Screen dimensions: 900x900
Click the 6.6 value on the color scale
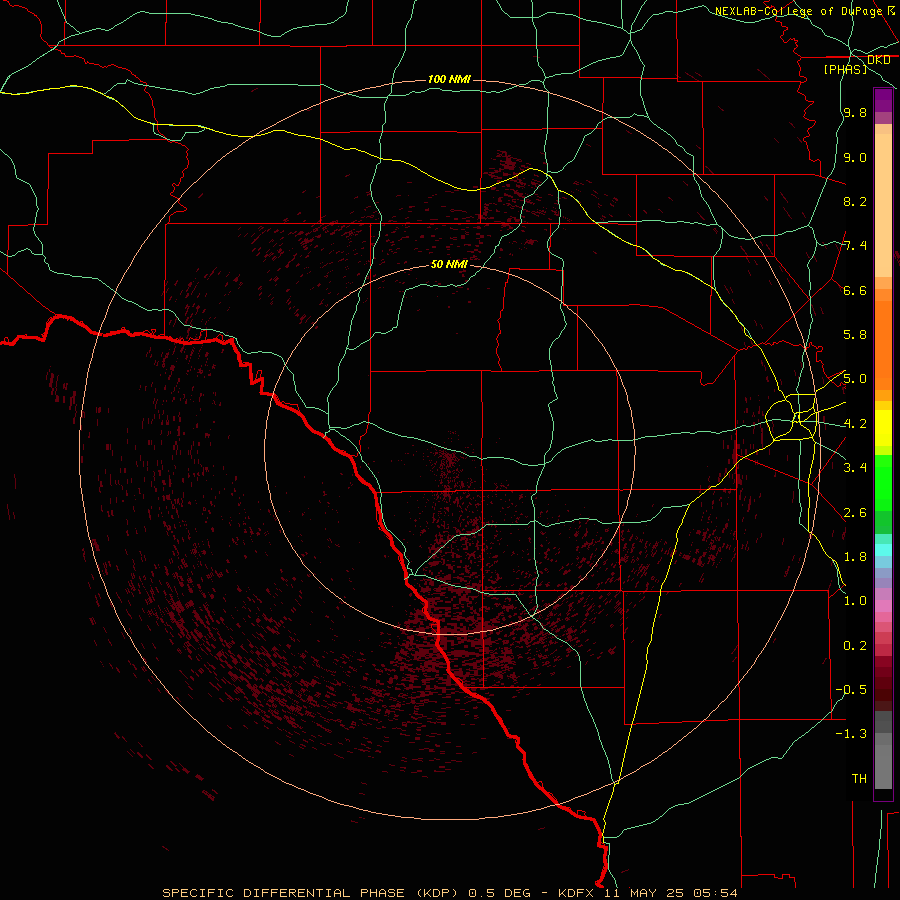[x=855, y=290]
